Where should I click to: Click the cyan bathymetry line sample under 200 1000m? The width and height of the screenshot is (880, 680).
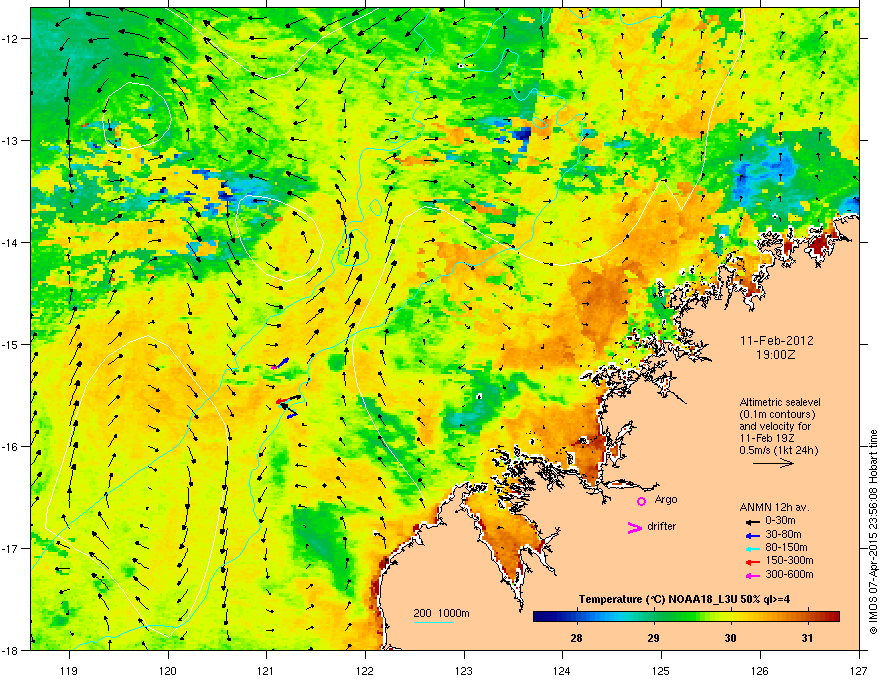click(433, 622)
